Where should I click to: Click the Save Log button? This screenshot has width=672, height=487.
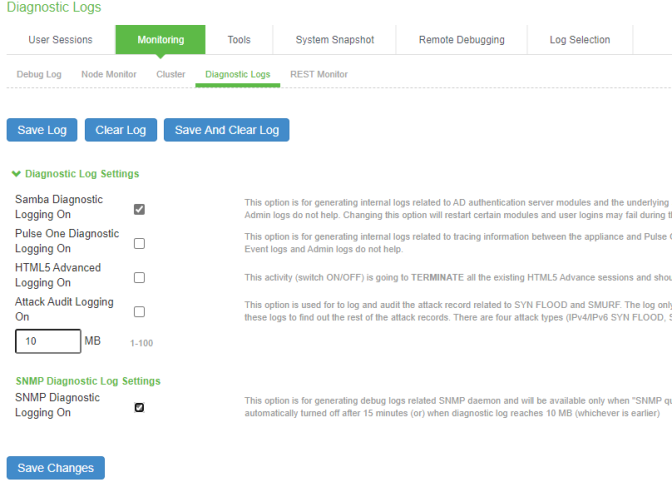click(x=42, y=130)
